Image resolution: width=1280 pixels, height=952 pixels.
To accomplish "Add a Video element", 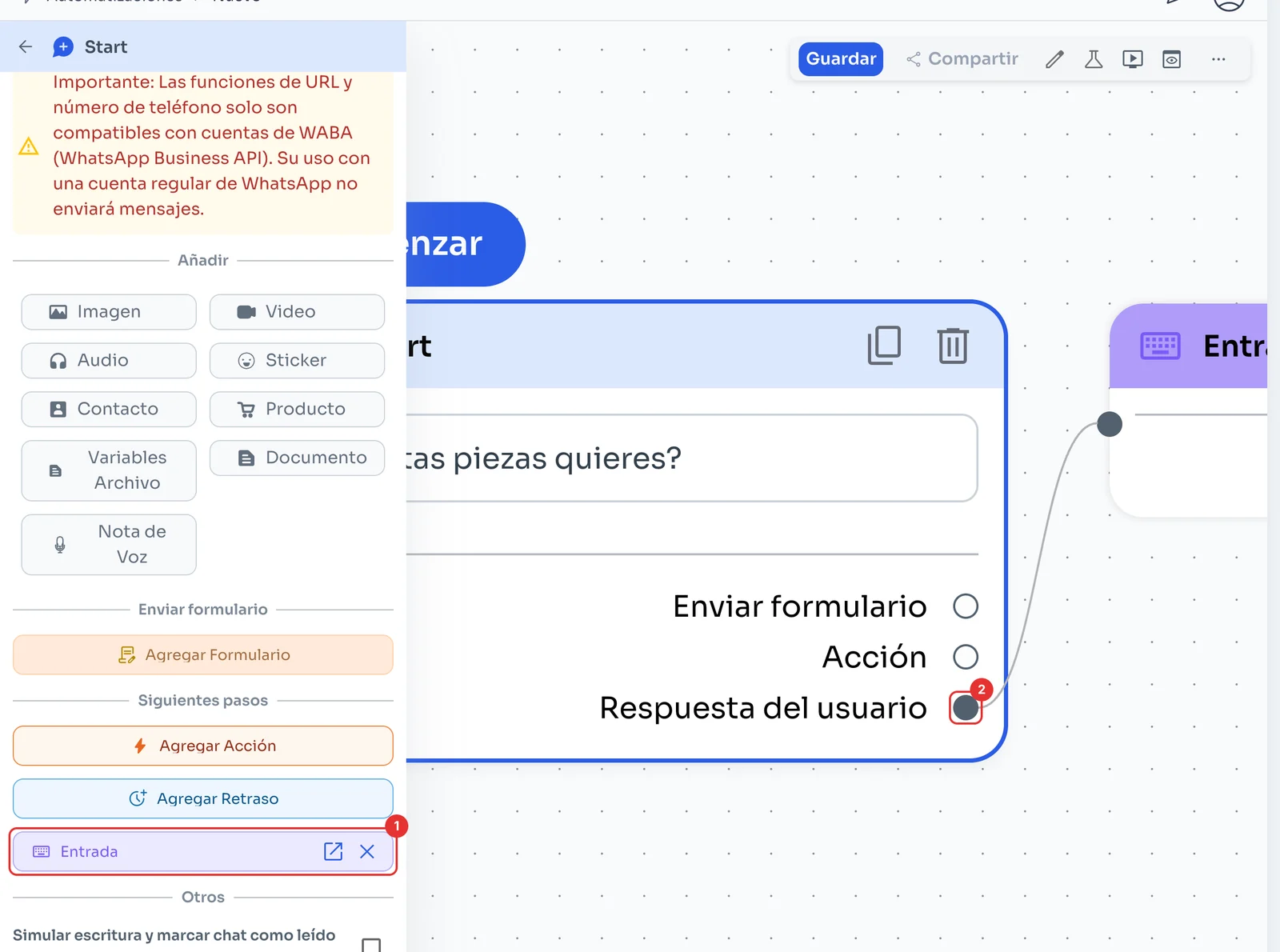I will tap(297, 312).
